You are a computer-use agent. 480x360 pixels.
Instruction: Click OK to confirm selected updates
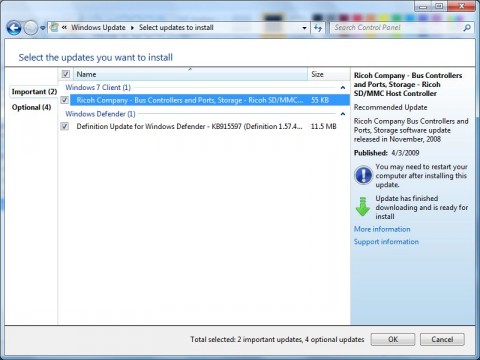click(393, 339)
